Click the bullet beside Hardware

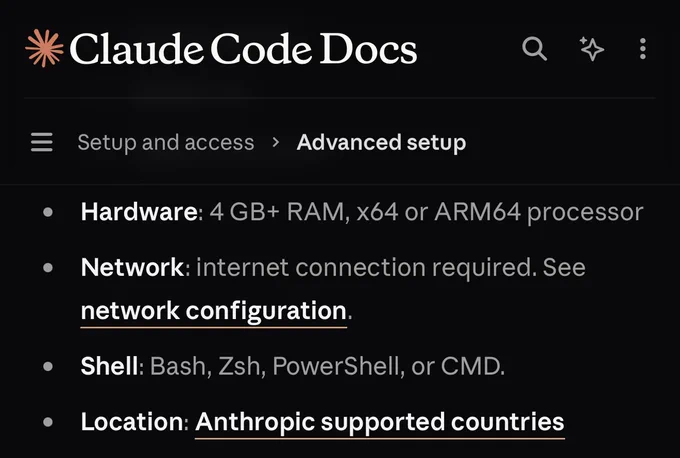click(48, 212)
